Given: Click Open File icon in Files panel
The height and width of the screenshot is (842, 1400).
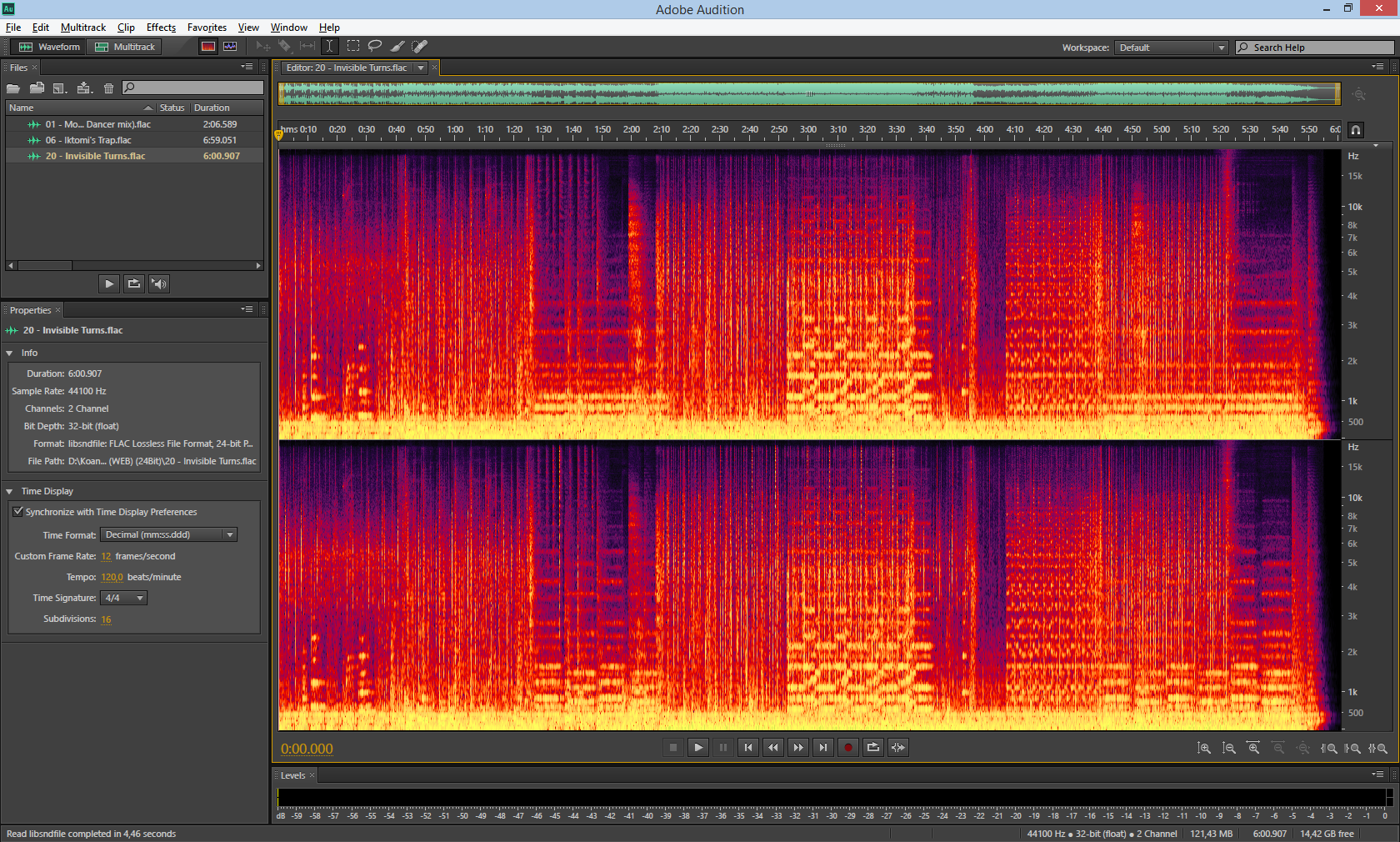Looking at the screenshot, I should (13, 88).
